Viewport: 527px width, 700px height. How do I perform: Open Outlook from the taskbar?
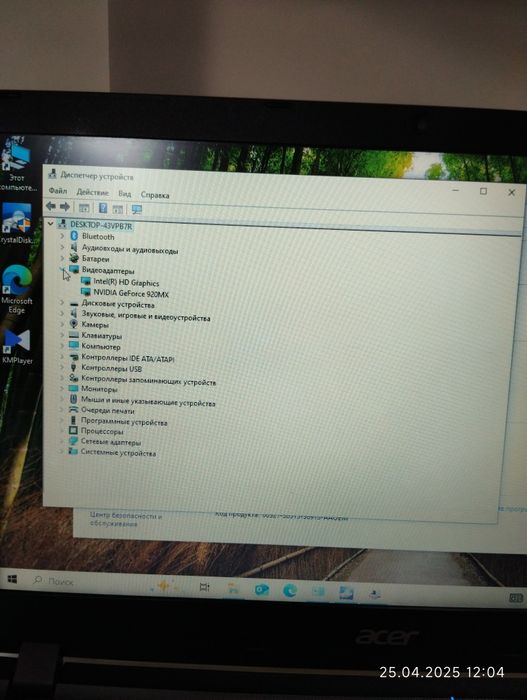point(262,590)
